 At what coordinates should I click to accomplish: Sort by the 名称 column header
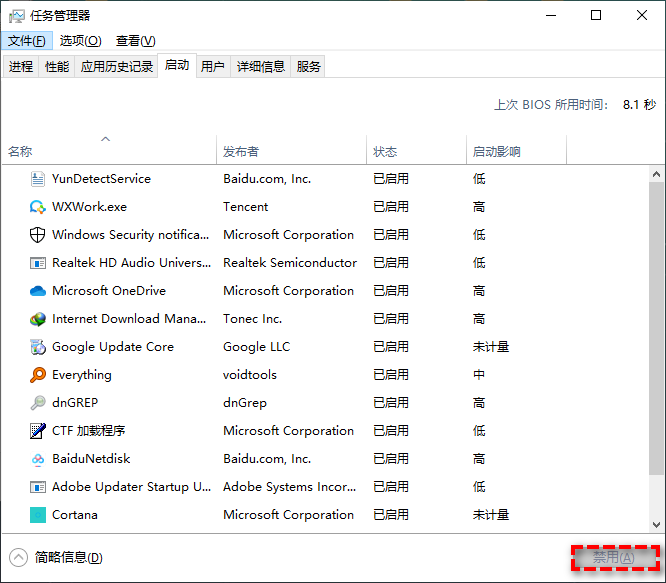(x=109, y=150)
